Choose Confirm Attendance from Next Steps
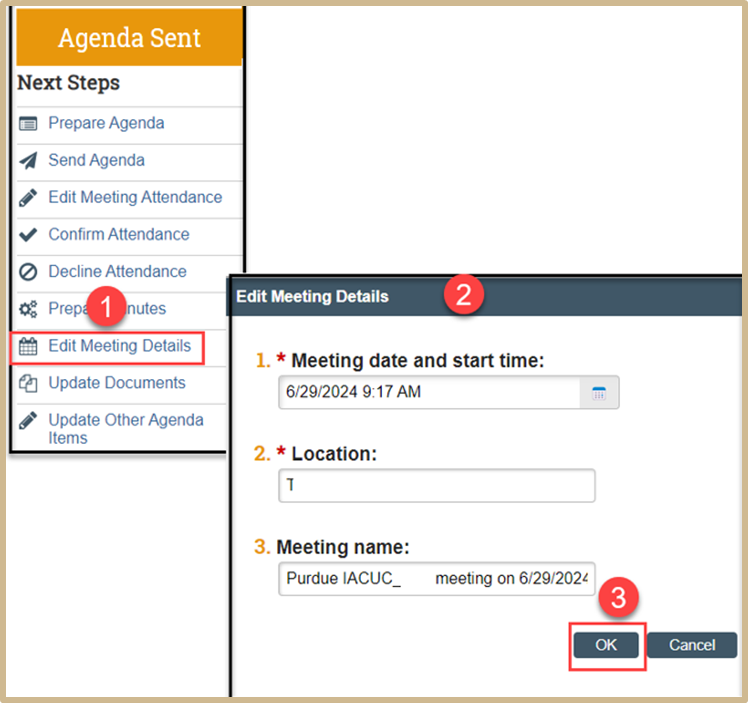The image size is (748, 703). (x=118, y=234)
